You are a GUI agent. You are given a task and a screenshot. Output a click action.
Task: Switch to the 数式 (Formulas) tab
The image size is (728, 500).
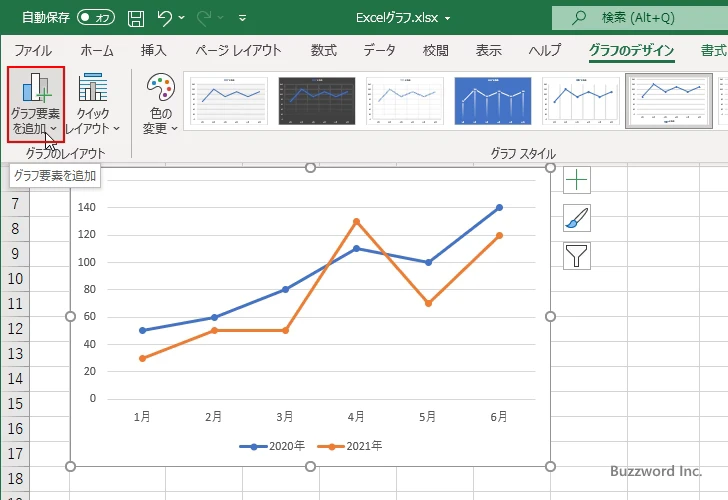coord(324,50)
